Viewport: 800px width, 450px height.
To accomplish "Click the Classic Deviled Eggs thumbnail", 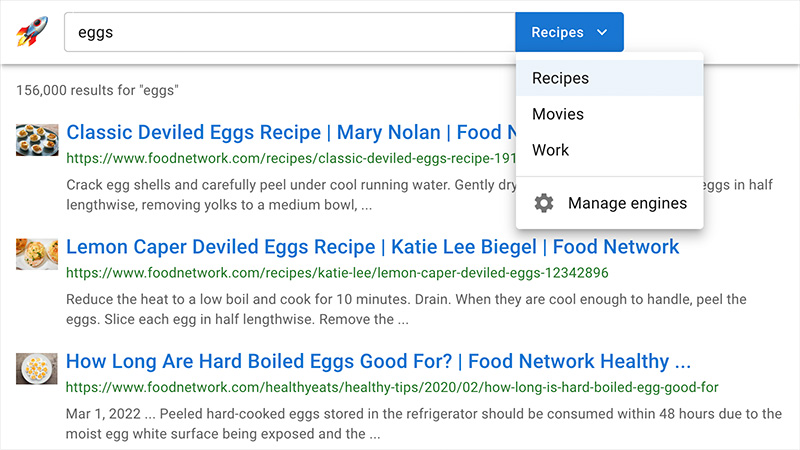I will point(37,140).
